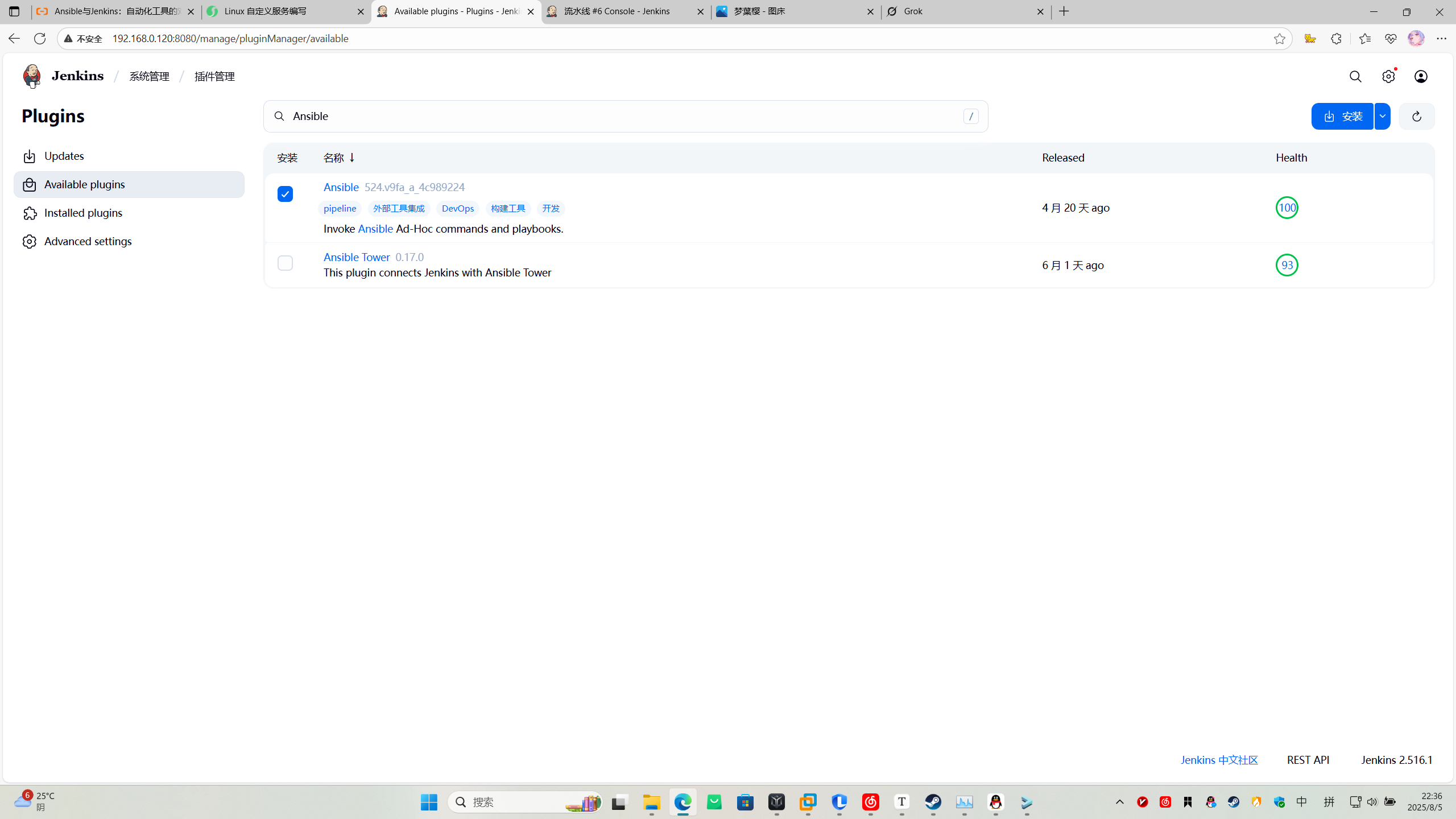Click the Jenkins logo icon
The height and width of the screenshot is (819, 1456).
pos(32,76)
